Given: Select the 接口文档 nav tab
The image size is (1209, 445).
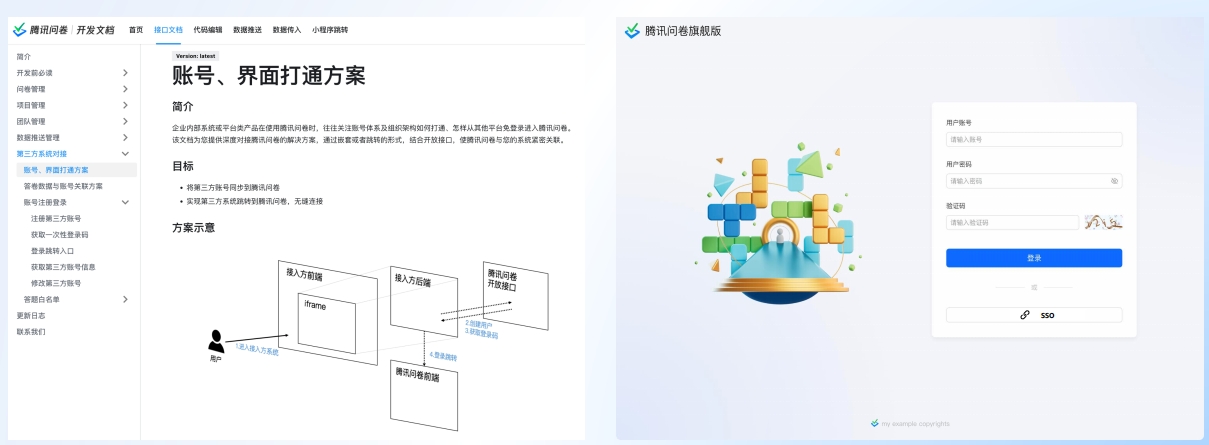Looking at the screenshot, I should (x=168, y=30).
